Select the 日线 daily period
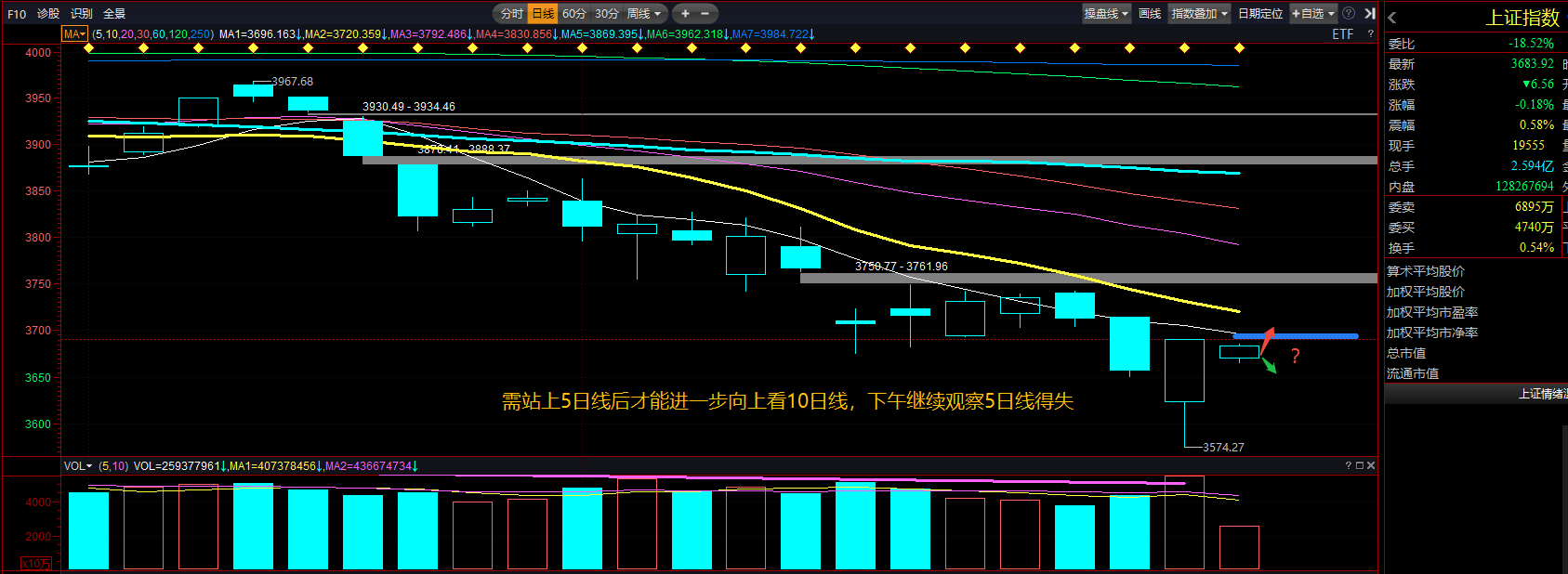The height and width of the screenshot is (574, 1568). tap(543, 13)
